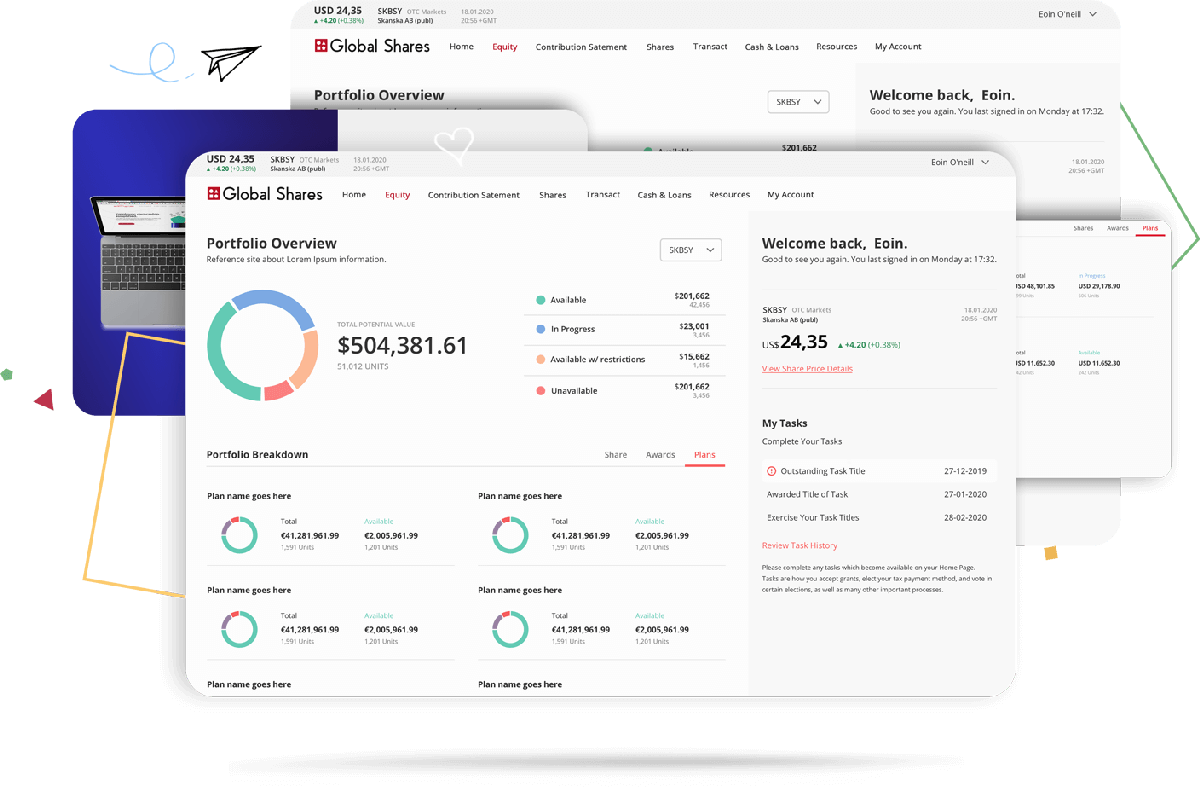Image resolution: width=1200 pixels, height=788 pixels.
Task: Click the blue In Progress legend dot
Action: pyautogui.click(x=540, y=329)
